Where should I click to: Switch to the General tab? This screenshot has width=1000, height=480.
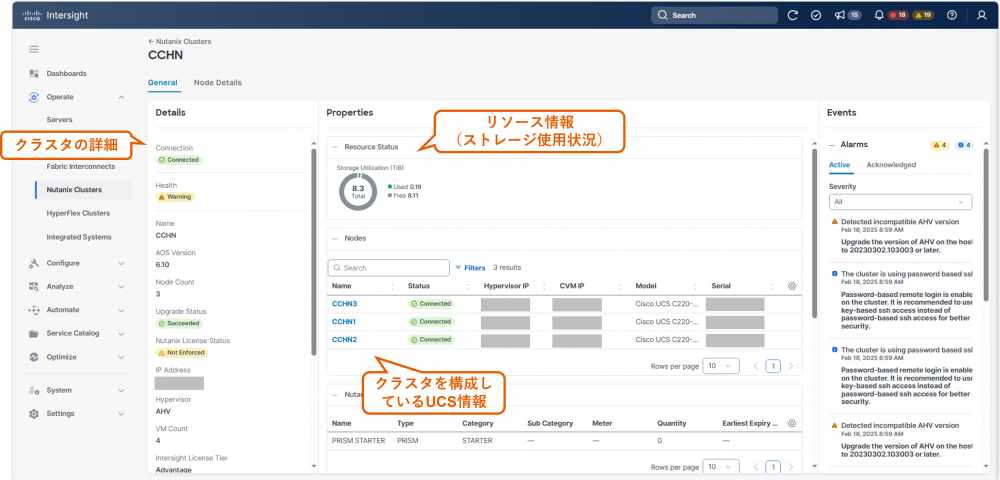click(163, 83)
